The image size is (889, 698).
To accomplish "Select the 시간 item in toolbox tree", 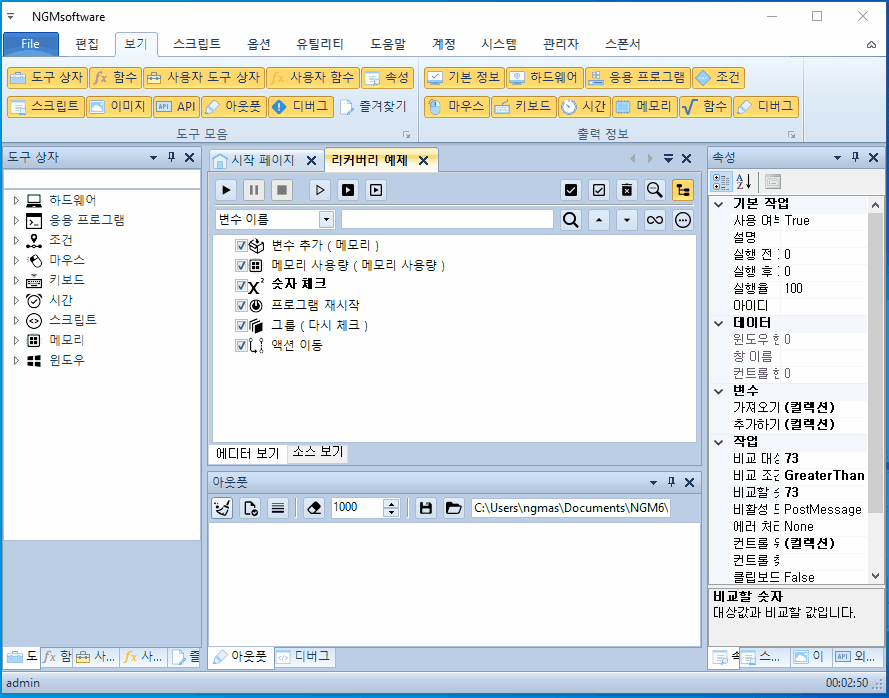I will pyautogui.click(x=61, y=301).
